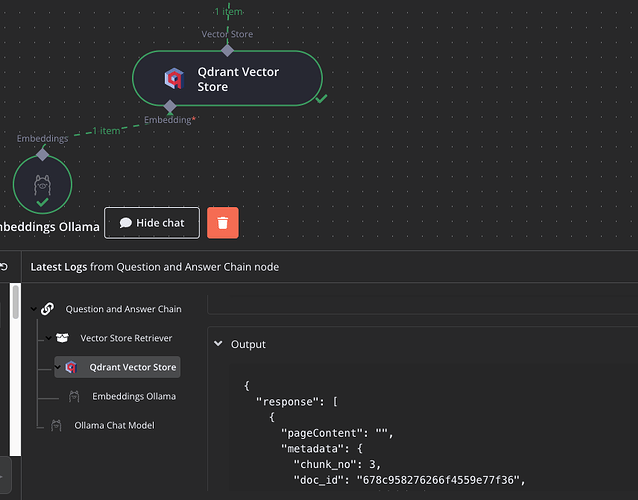
Task: Click the refresh icon left of Latest Logs
Action: click(x=4, y=267)
